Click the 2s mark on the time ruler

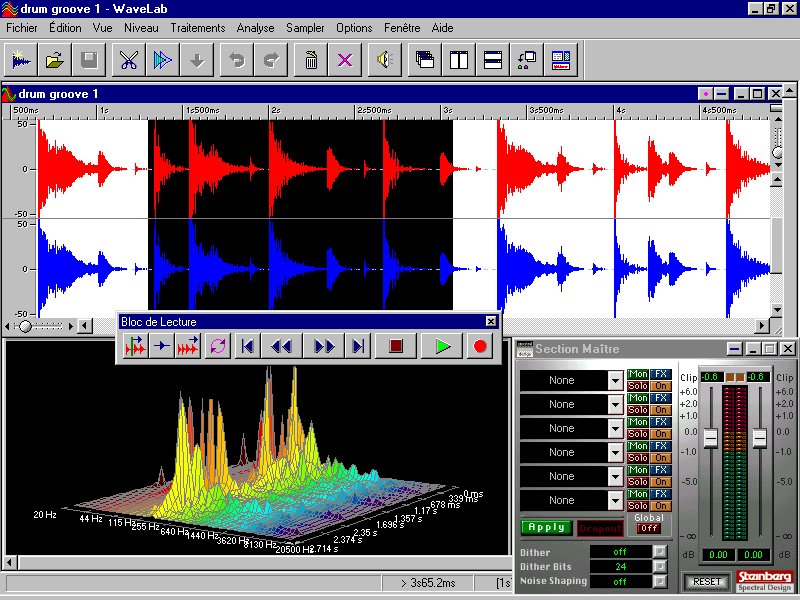276,110
